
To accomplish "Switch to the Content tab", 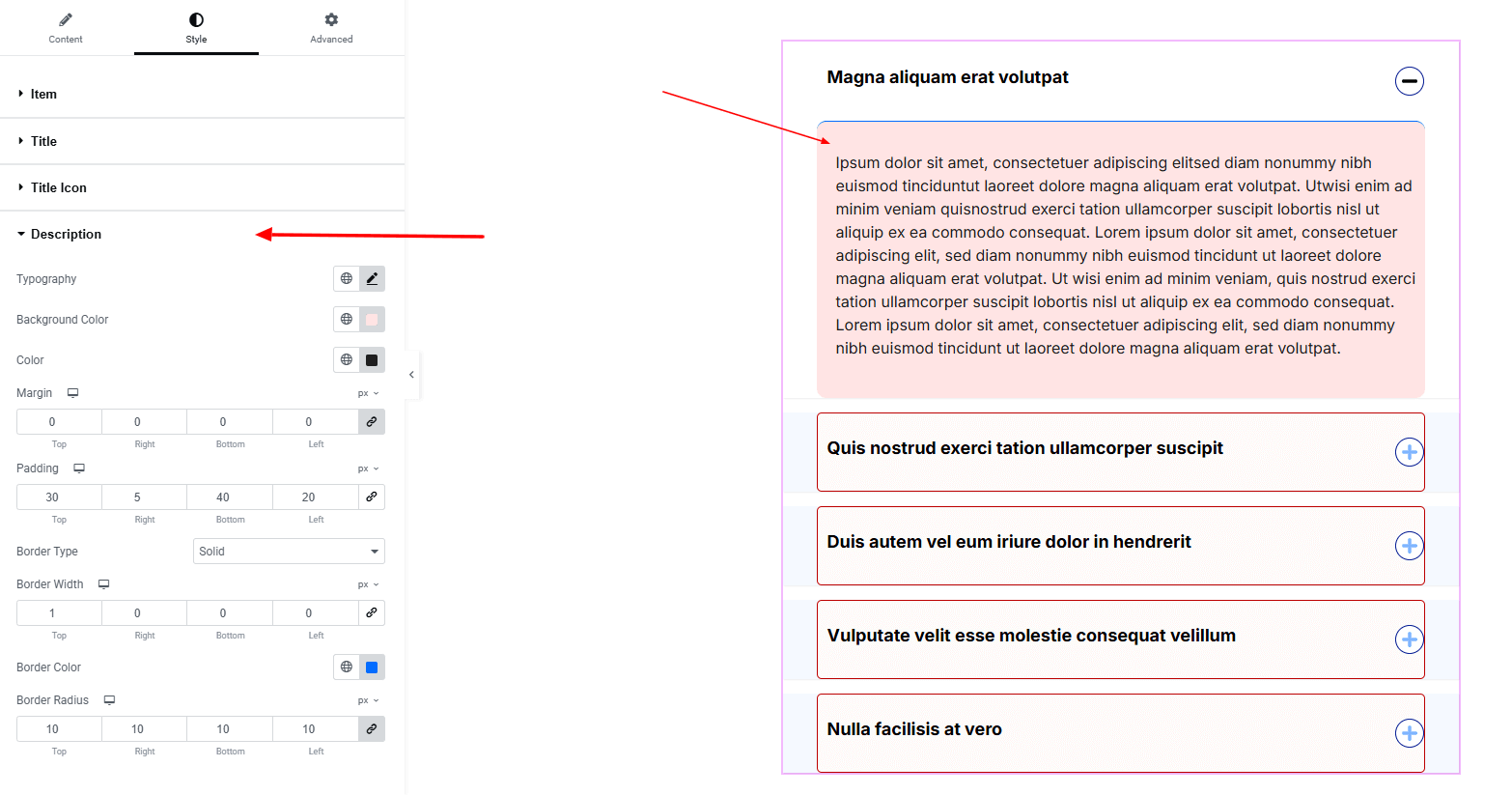I will click(66, 28).
